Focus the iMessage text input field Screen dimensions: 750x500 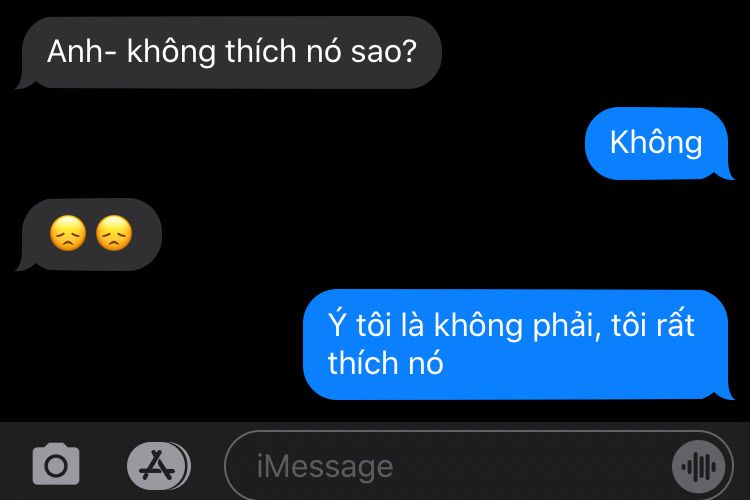click(479, 466)
